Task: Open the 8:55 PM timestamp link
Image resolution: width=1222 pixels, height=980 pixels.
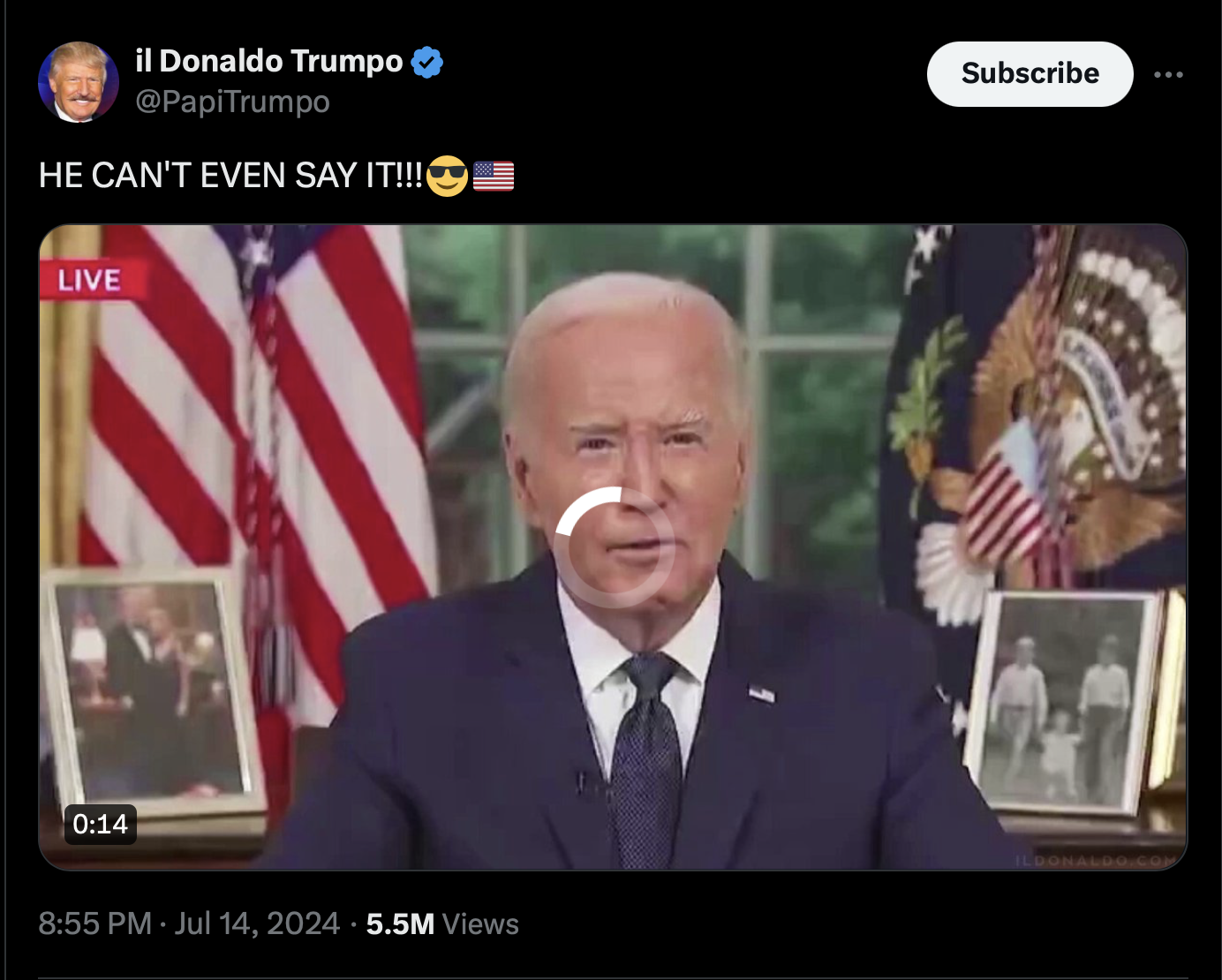Action: (x=95, y=923)
